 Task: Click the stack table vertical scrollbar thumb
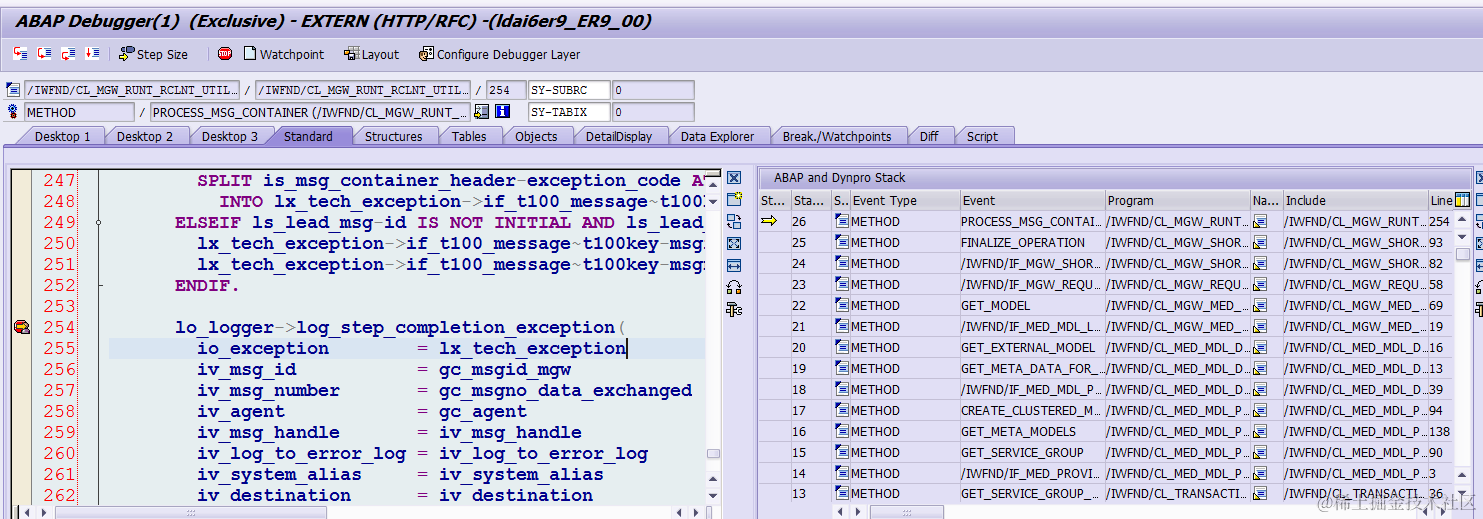click(1463, 254)
